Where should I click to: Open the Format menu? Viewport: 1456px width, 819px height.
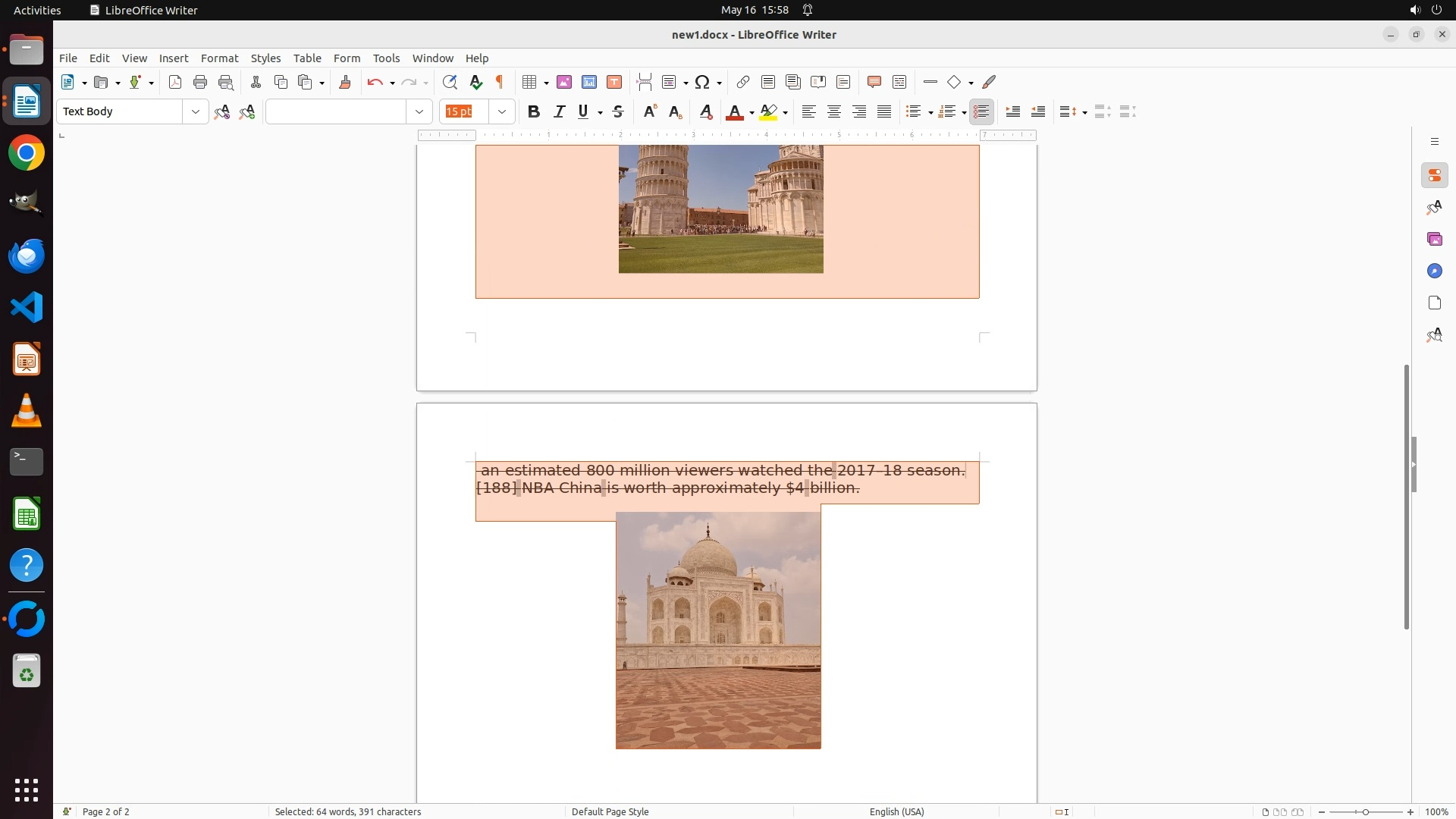click(219, 58)
